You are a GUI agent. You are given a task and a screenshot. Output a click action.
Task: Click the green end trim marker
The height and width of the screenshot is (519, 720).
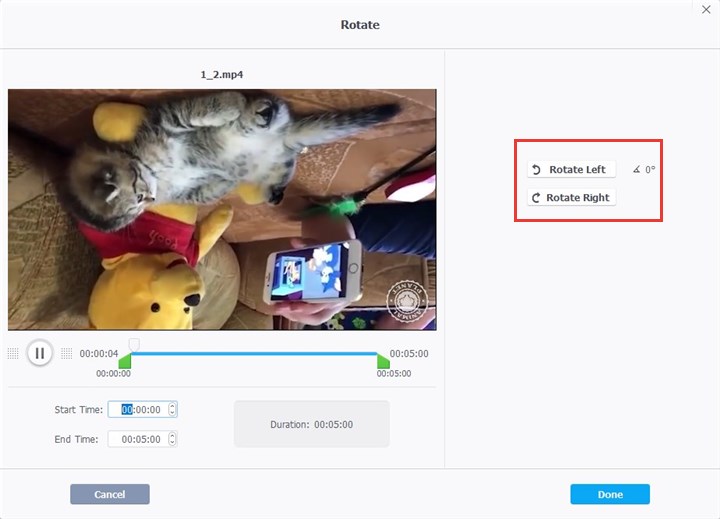[x=383, y=361]
